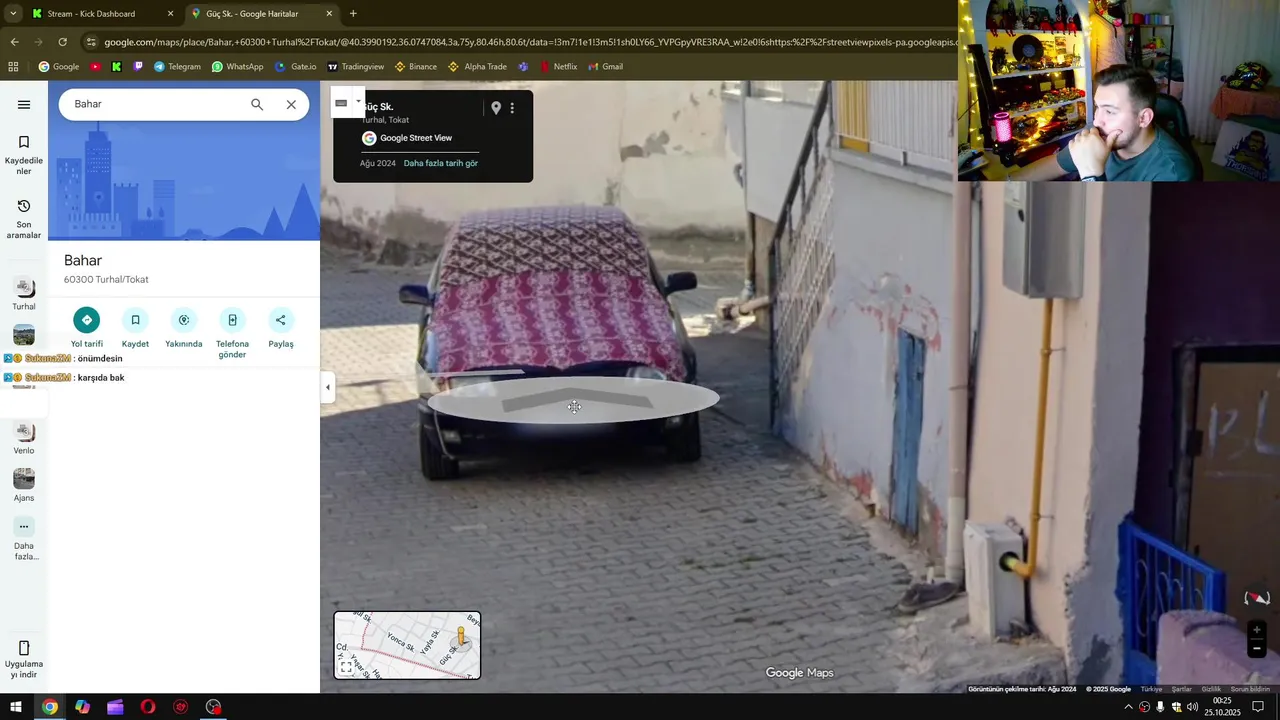Open the bookmarks apps grid icon
1280x720 pixels.
click(x=13, y=67)
